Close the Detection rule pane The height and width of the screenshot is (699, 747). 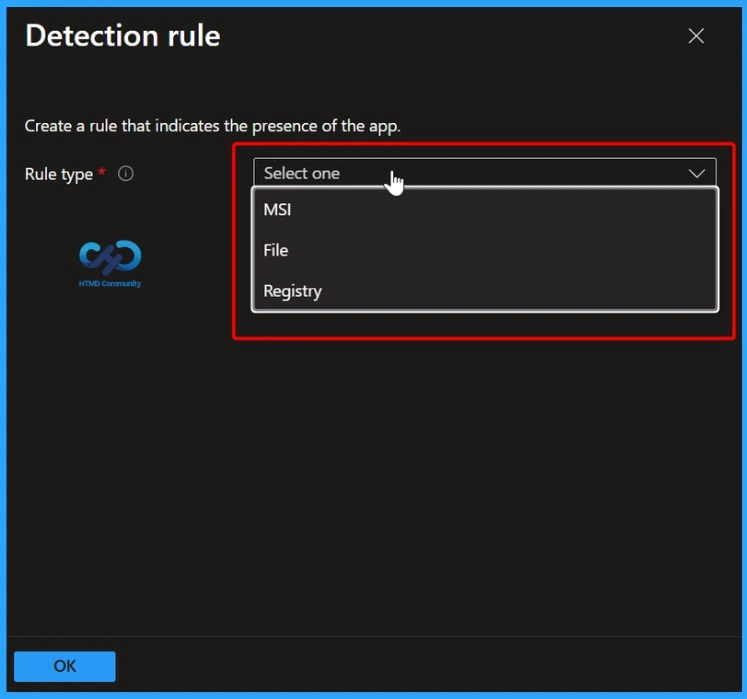click(x=696, y=36)
